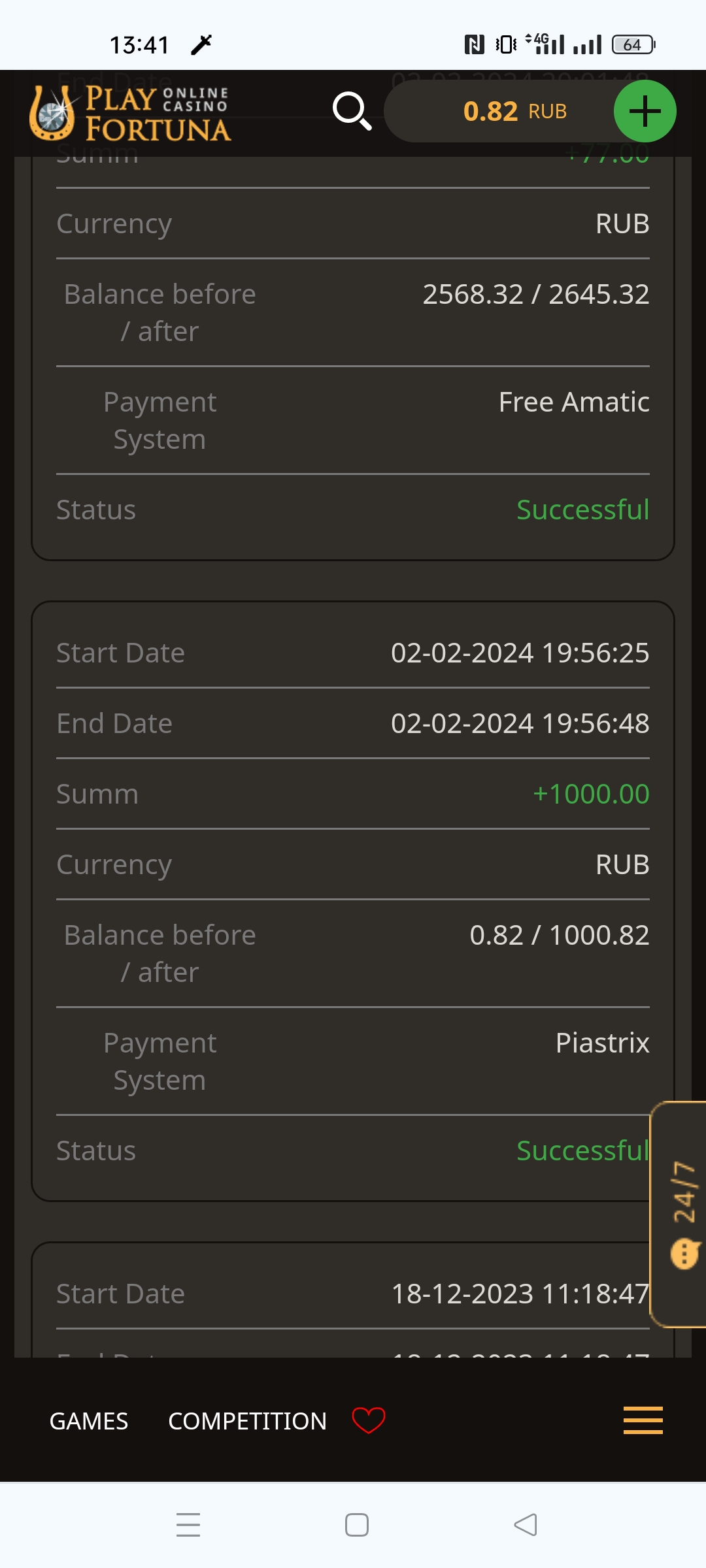Select the Successful status of Piastrix transaction
Image resolution: width=706 pixels, height=1568 pixels.
coord(580,1151)
